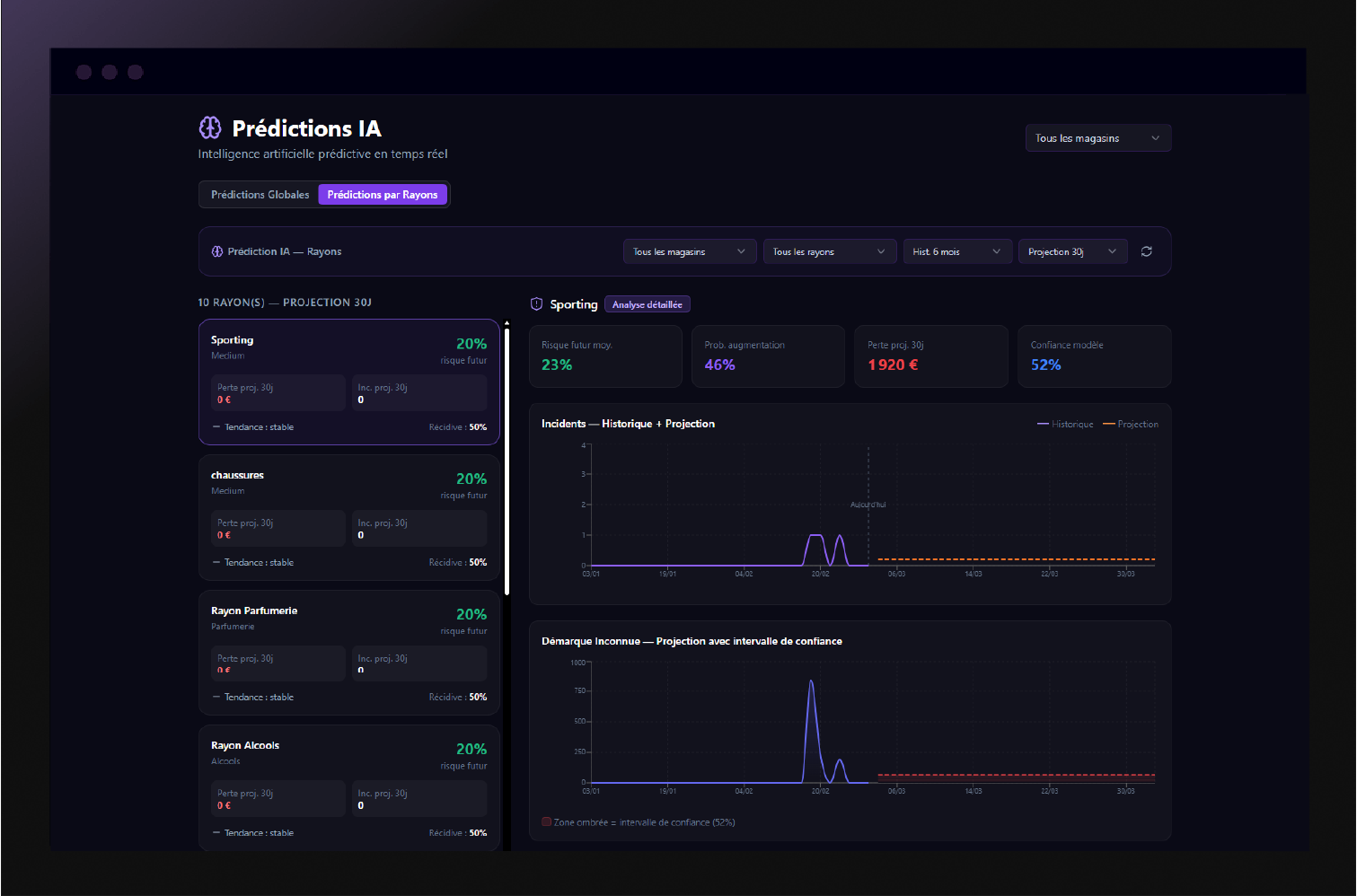Change the Projection 30j dropdown
The image size is (1357, 896).
[x=1071, y=251]
